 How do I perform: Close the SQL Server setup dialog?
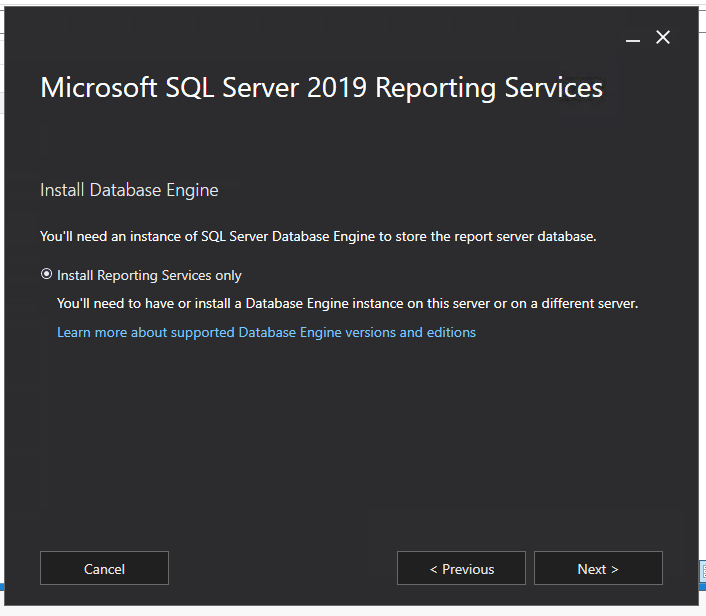click(663, 37)
